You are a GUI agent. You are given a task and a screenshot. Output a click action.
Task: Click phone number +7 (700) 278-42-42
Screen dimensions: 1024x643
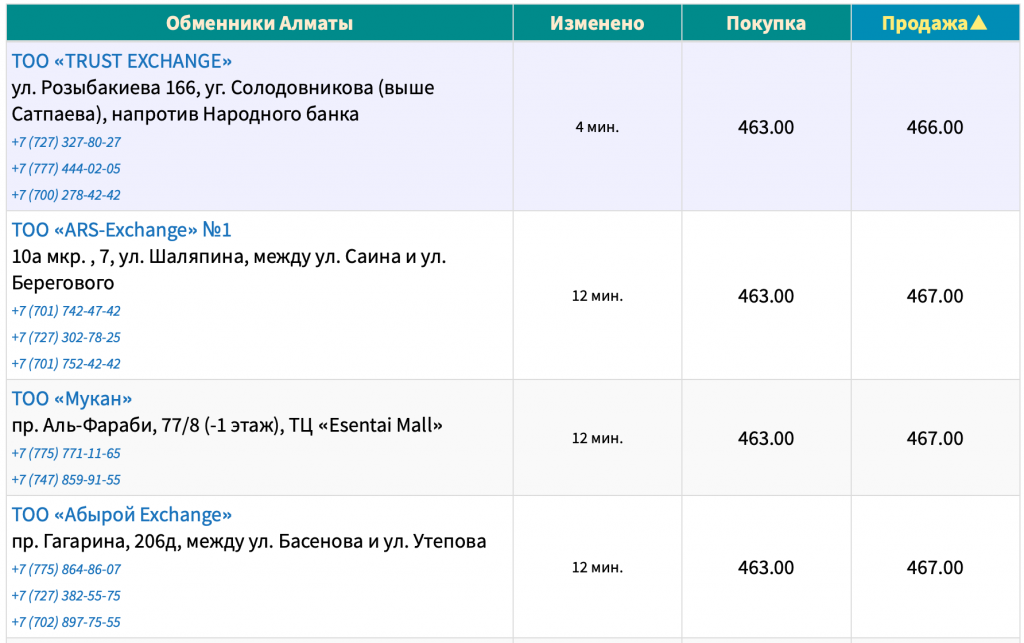pyautogui.click(x=66, y=195)
